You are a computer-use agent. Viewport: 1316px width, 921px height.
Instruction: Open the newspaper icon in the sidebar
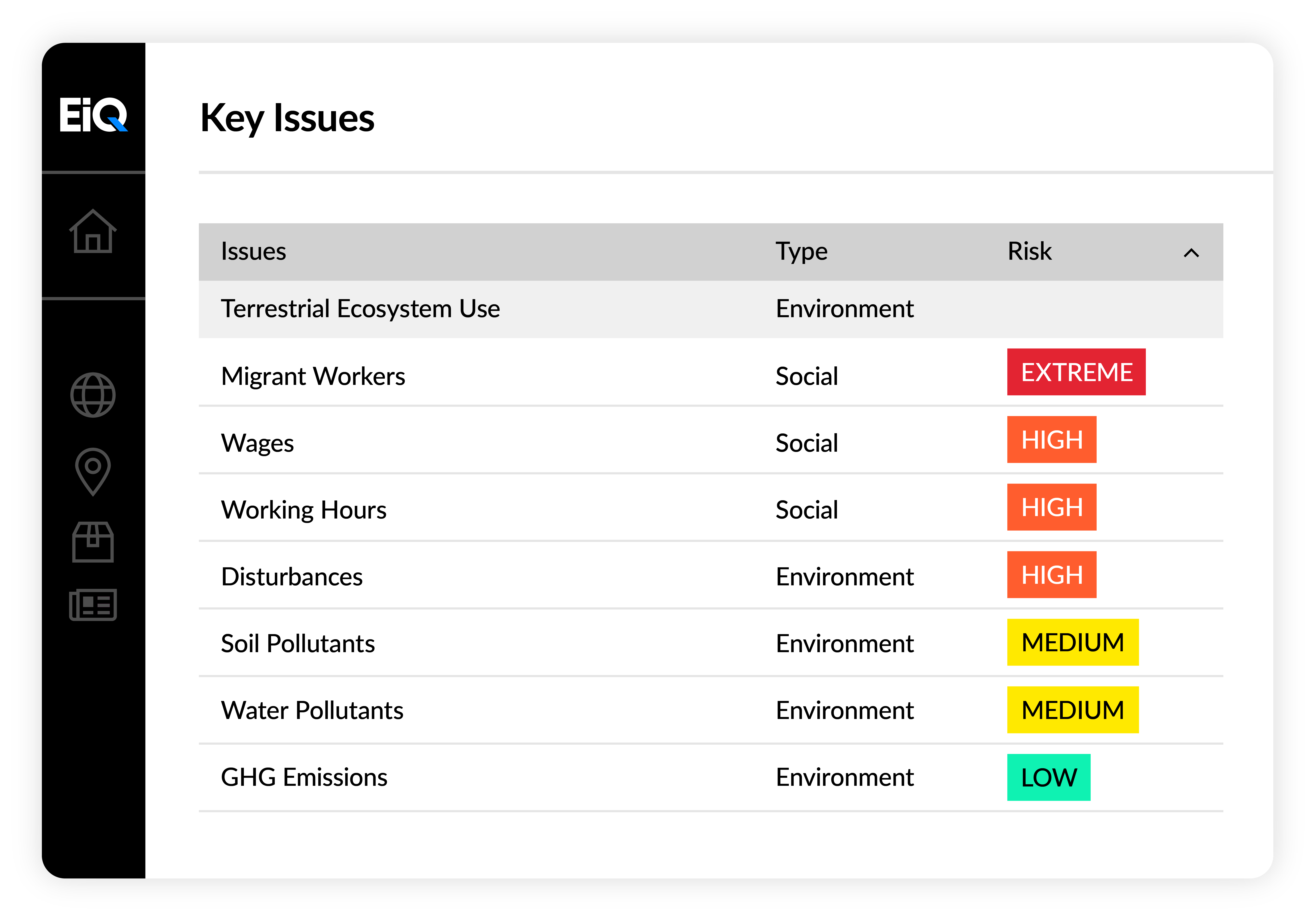pyautogui.click(x=93, y=605)
